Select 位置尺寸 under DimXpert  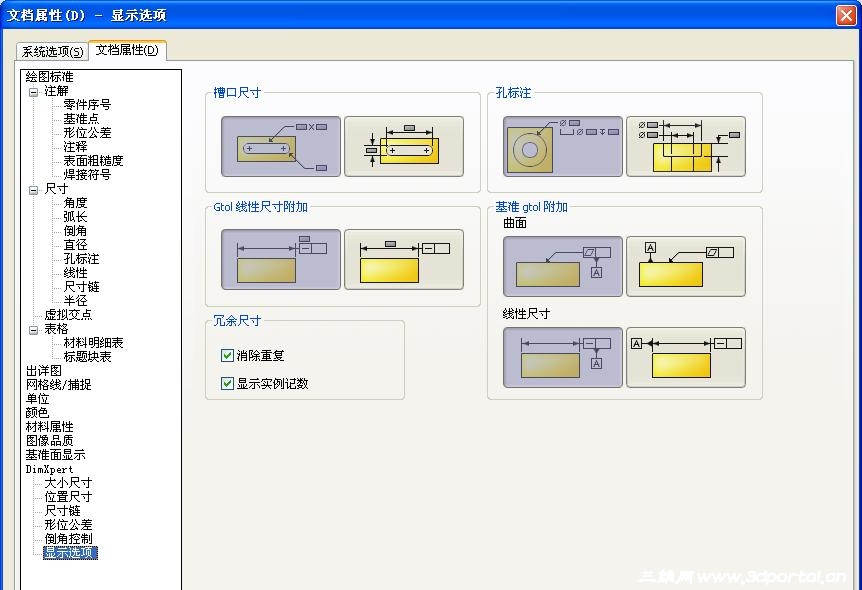(x=68, y=497)
